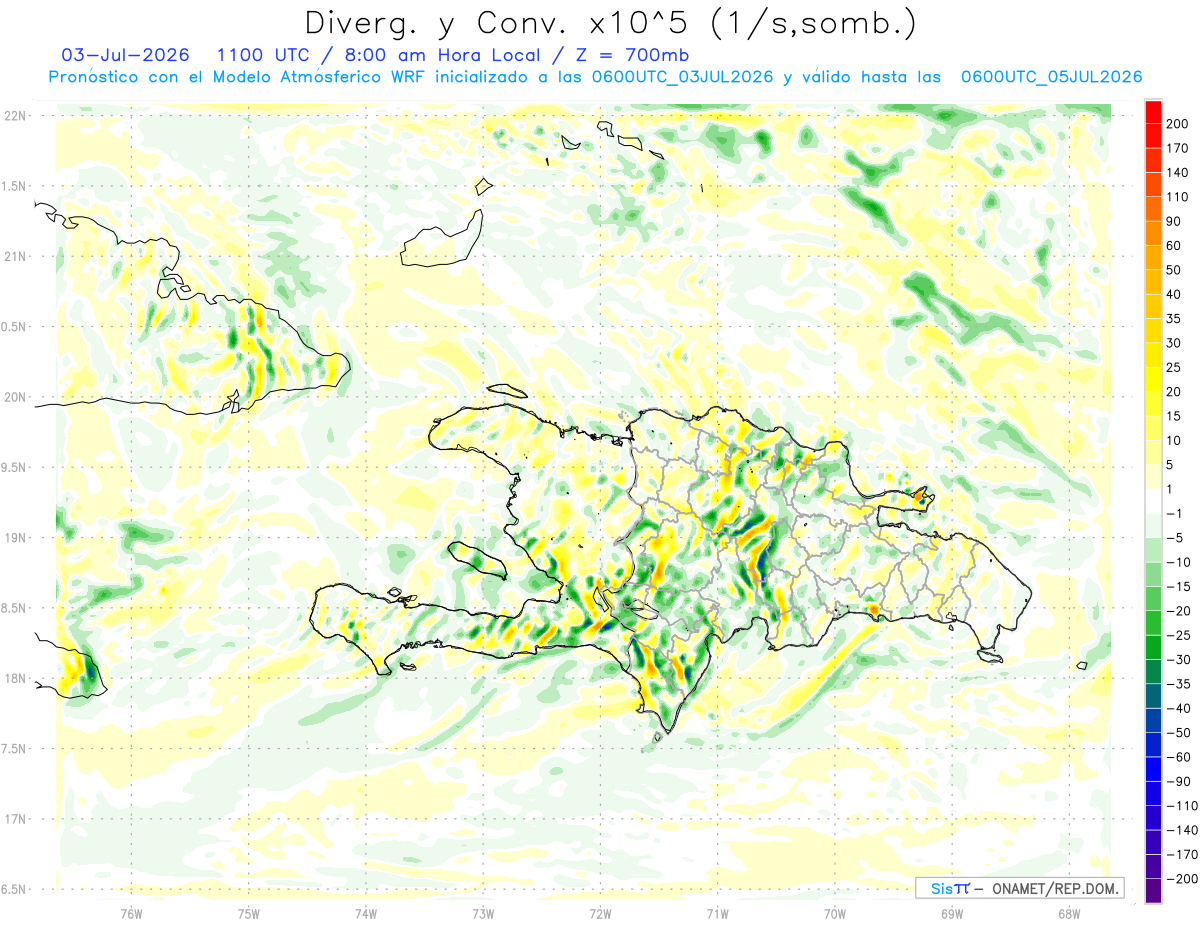Click the "69W" longitude label
1200x927 pixels.
click(952, 913)
